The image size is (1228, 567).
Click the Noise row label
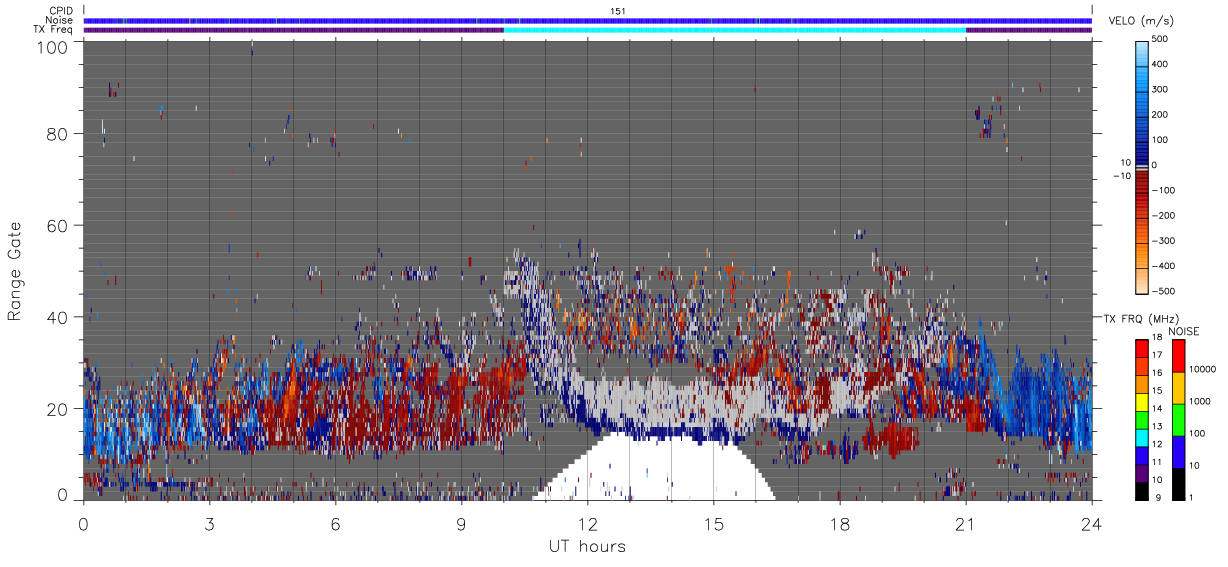(x=61, y=20)
